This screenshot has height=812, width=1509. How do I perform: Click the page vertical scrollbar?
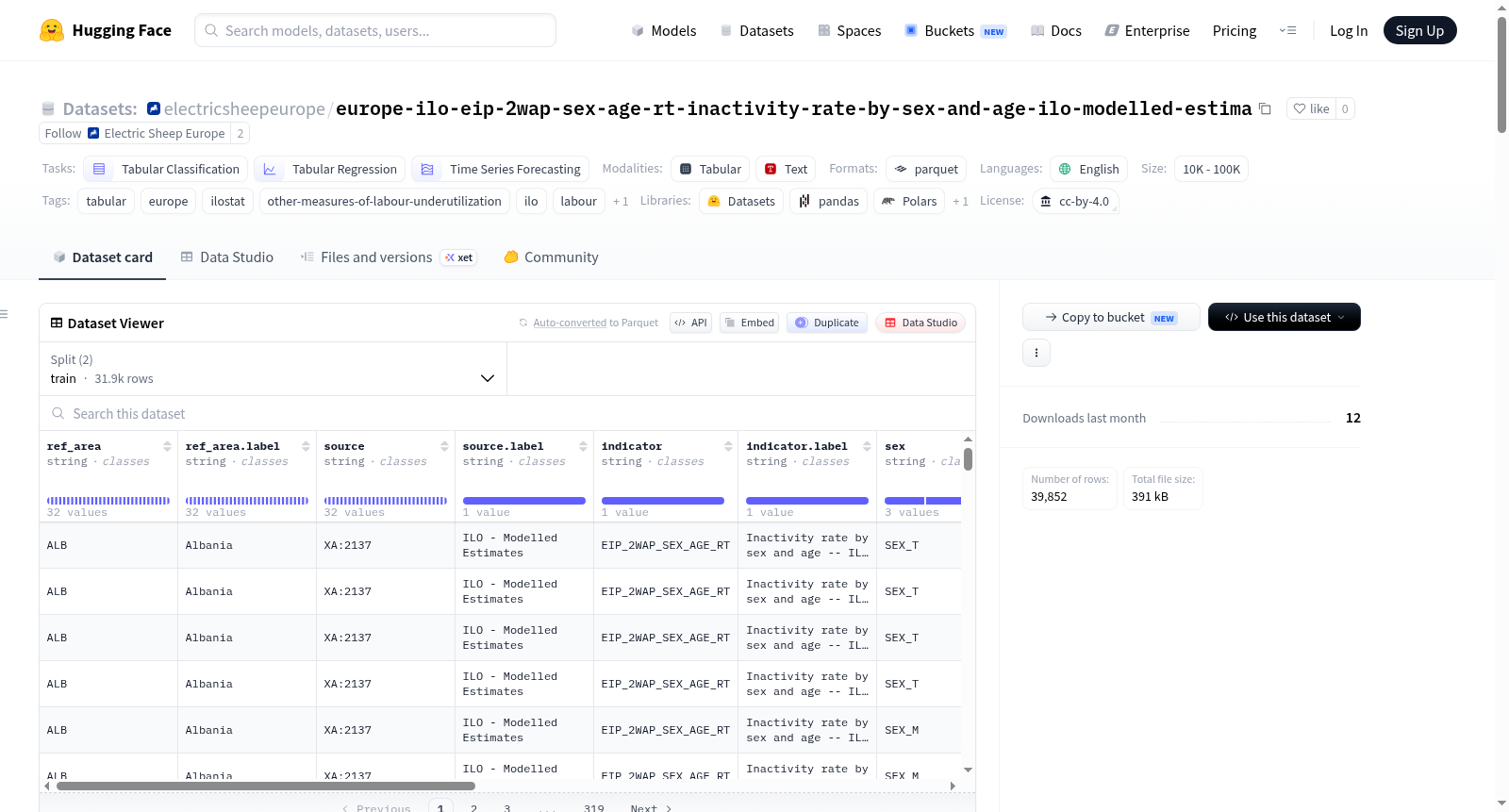1501,75
